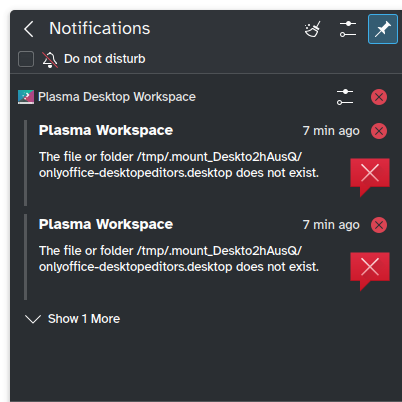The width and height of the screenshot is (402, 402).
Task: Expand with the Show 1 More chevron
Action: point(33,319)
